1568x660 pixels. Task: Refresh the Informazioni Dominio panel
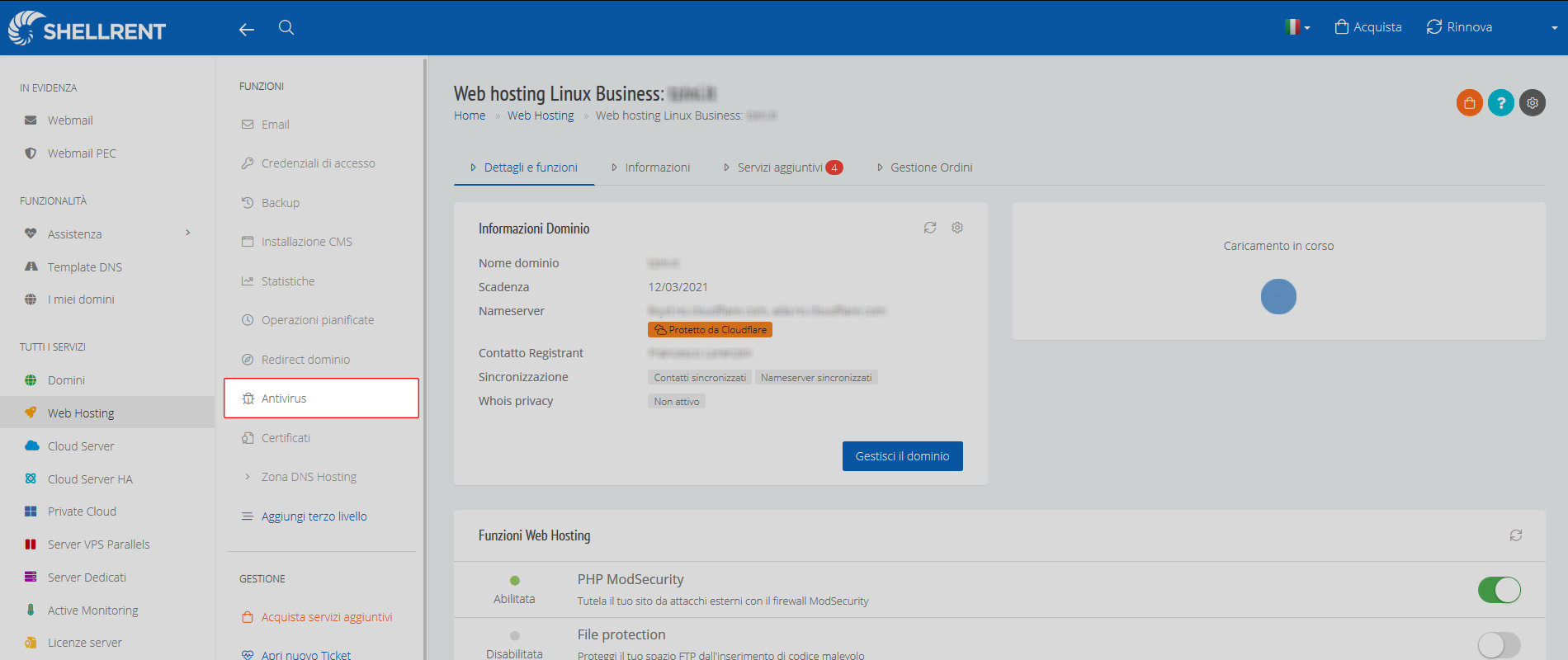click(x=930, y=228)
